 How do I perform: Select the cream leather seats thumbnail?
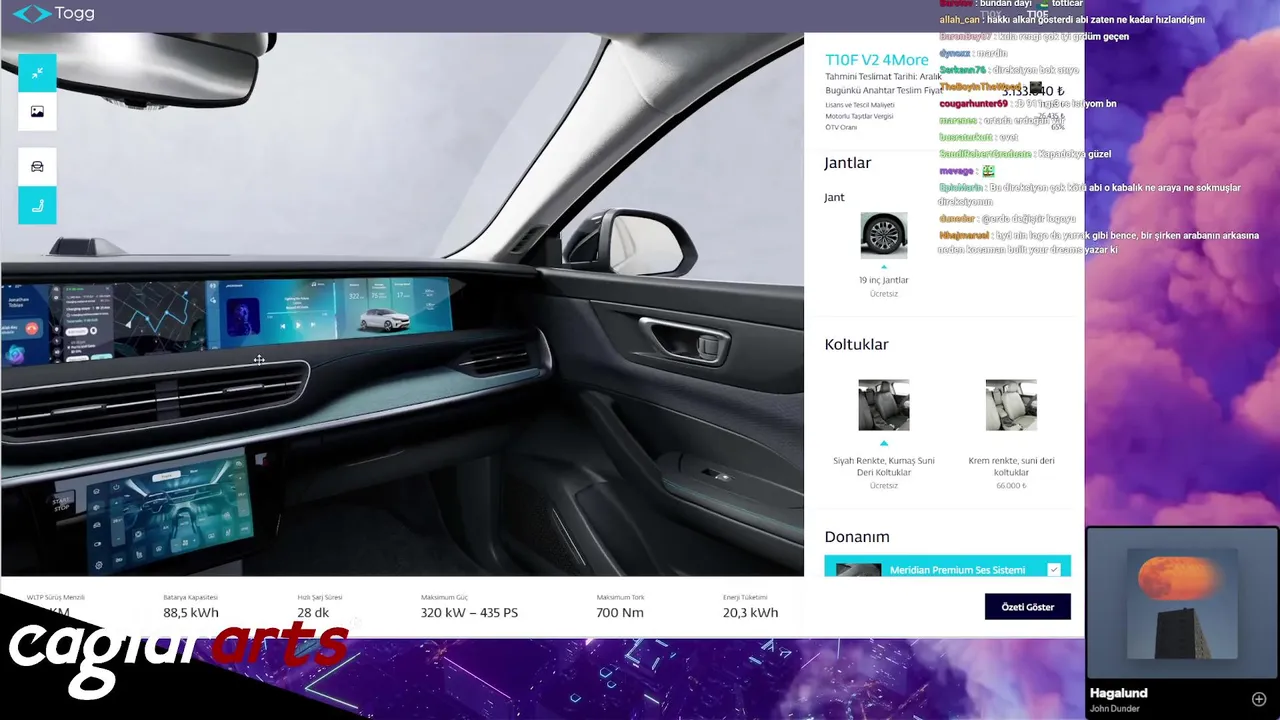pyautogui.click(x=1011, y=405)
